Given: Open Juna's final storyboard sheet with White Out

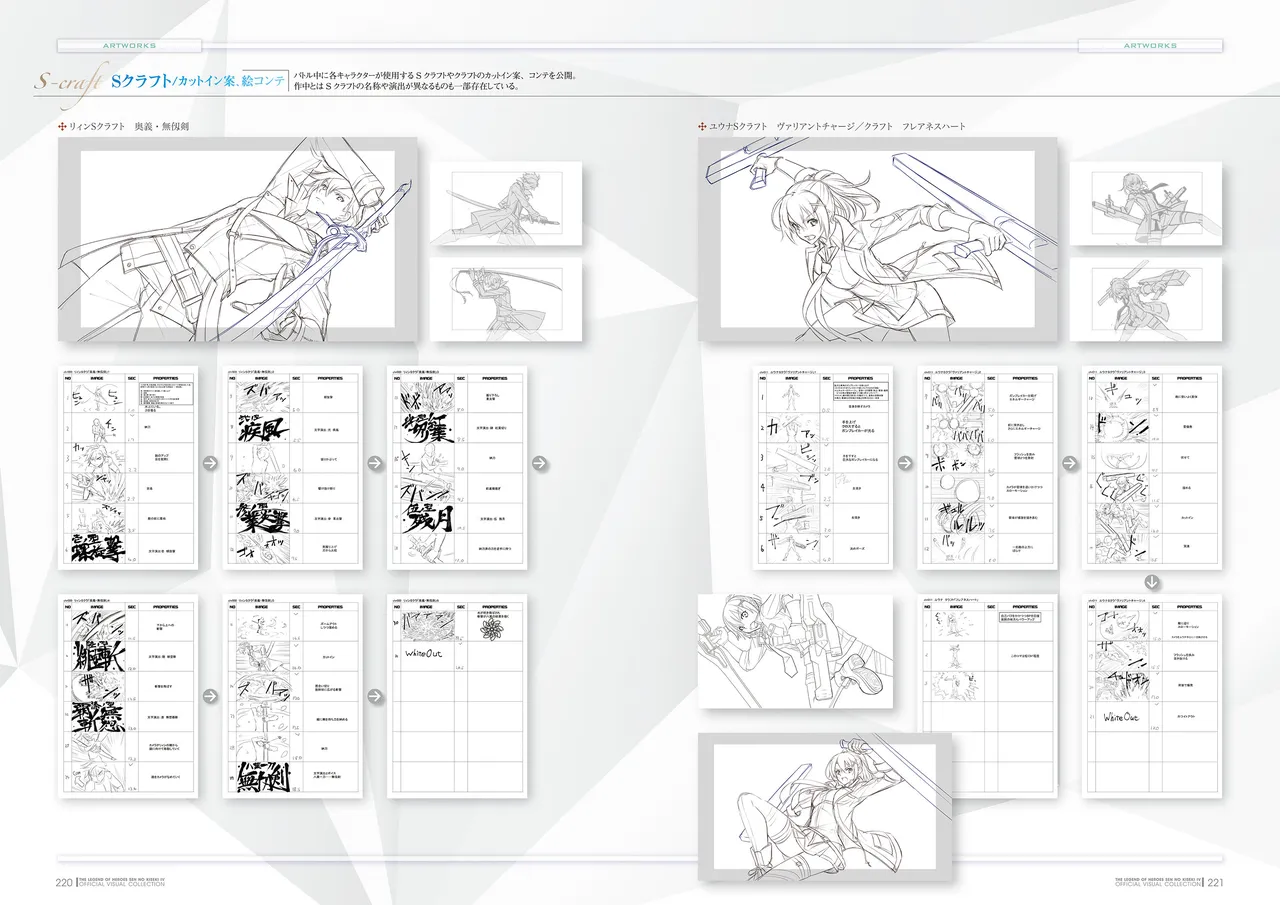Looking at the screenshot, I should click(x=1151, y=696).
